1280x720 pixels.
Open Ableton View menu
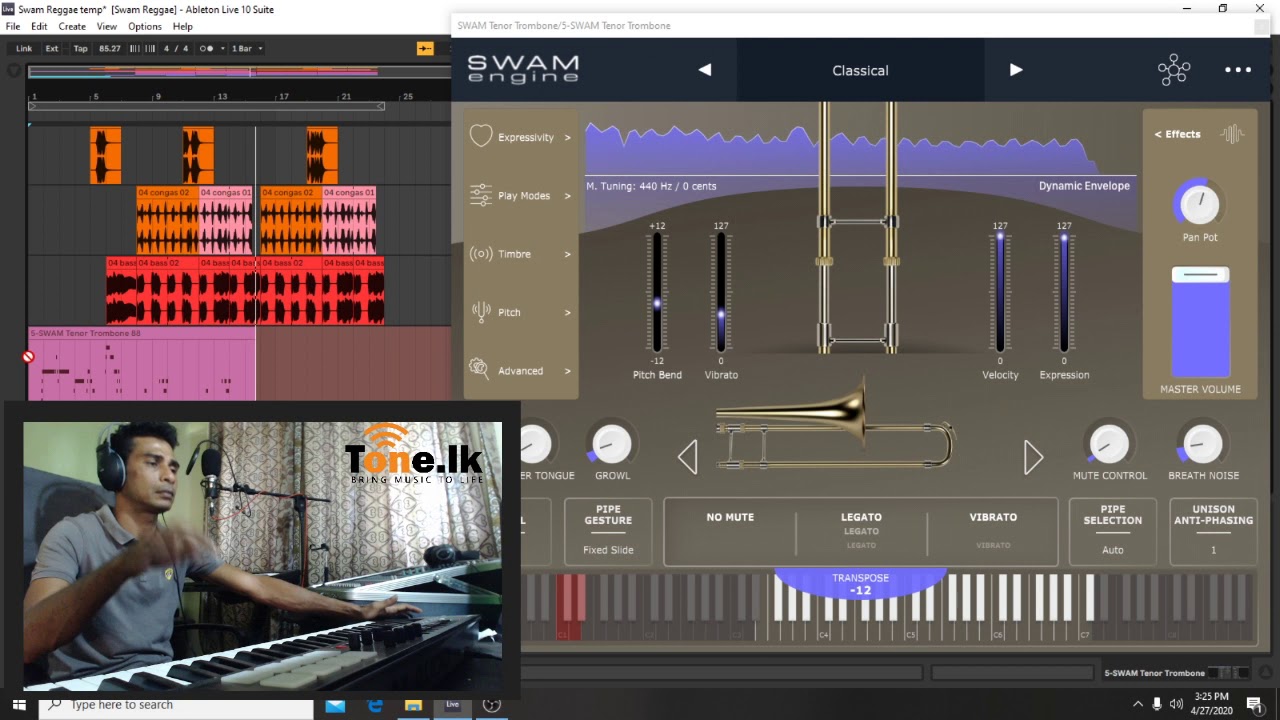pyautogui.click(x=107, y=26)
